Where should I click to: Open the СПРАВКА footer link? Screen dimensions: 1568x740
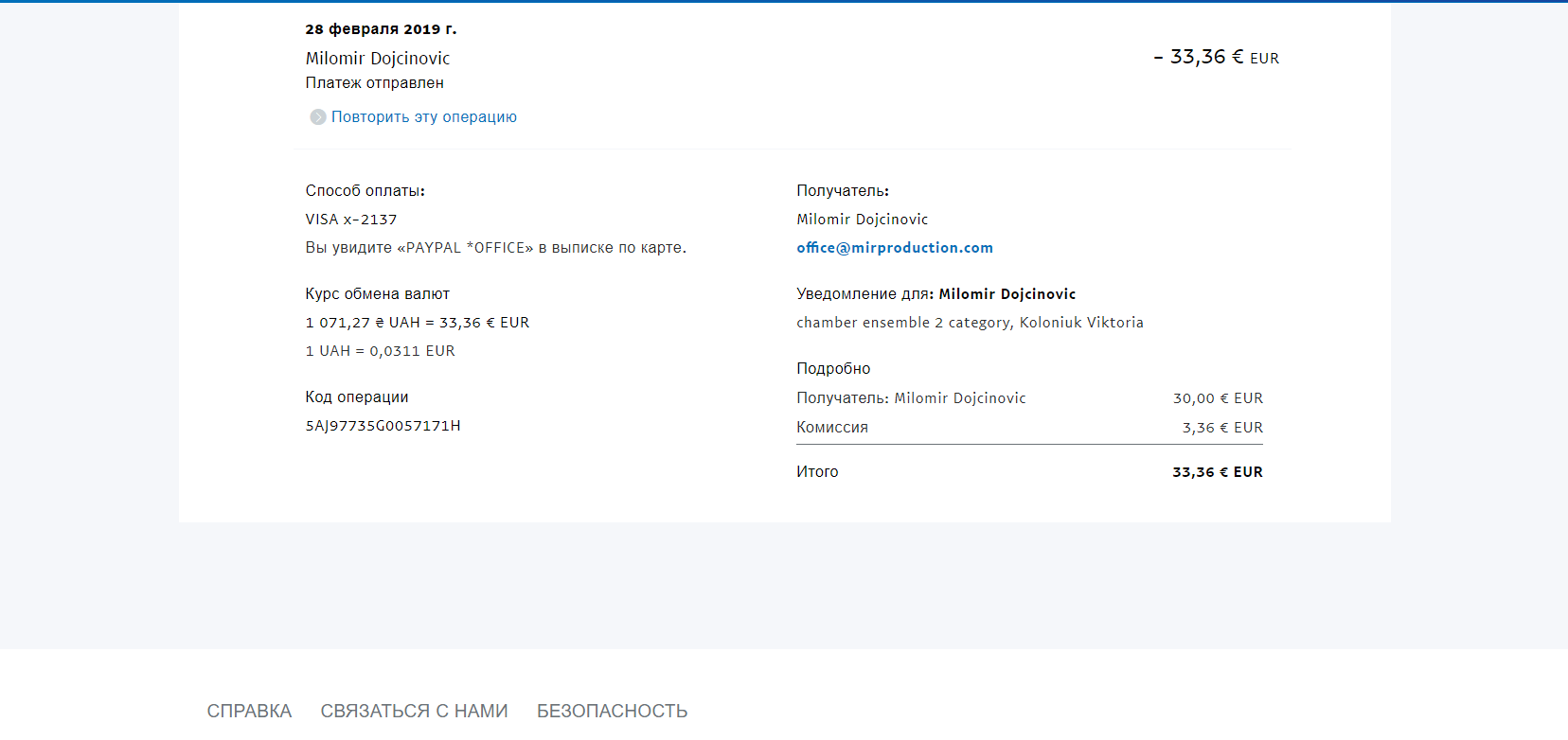point(249,711)
